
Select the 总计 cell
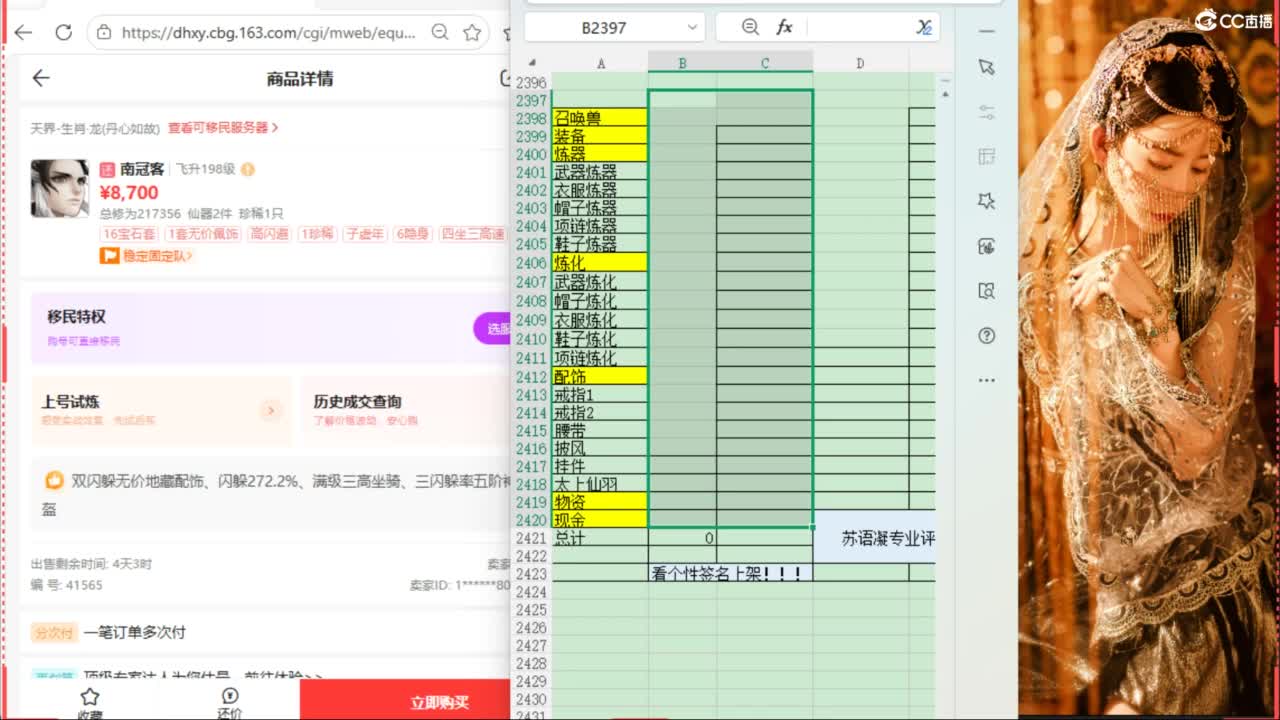(600, 539)
